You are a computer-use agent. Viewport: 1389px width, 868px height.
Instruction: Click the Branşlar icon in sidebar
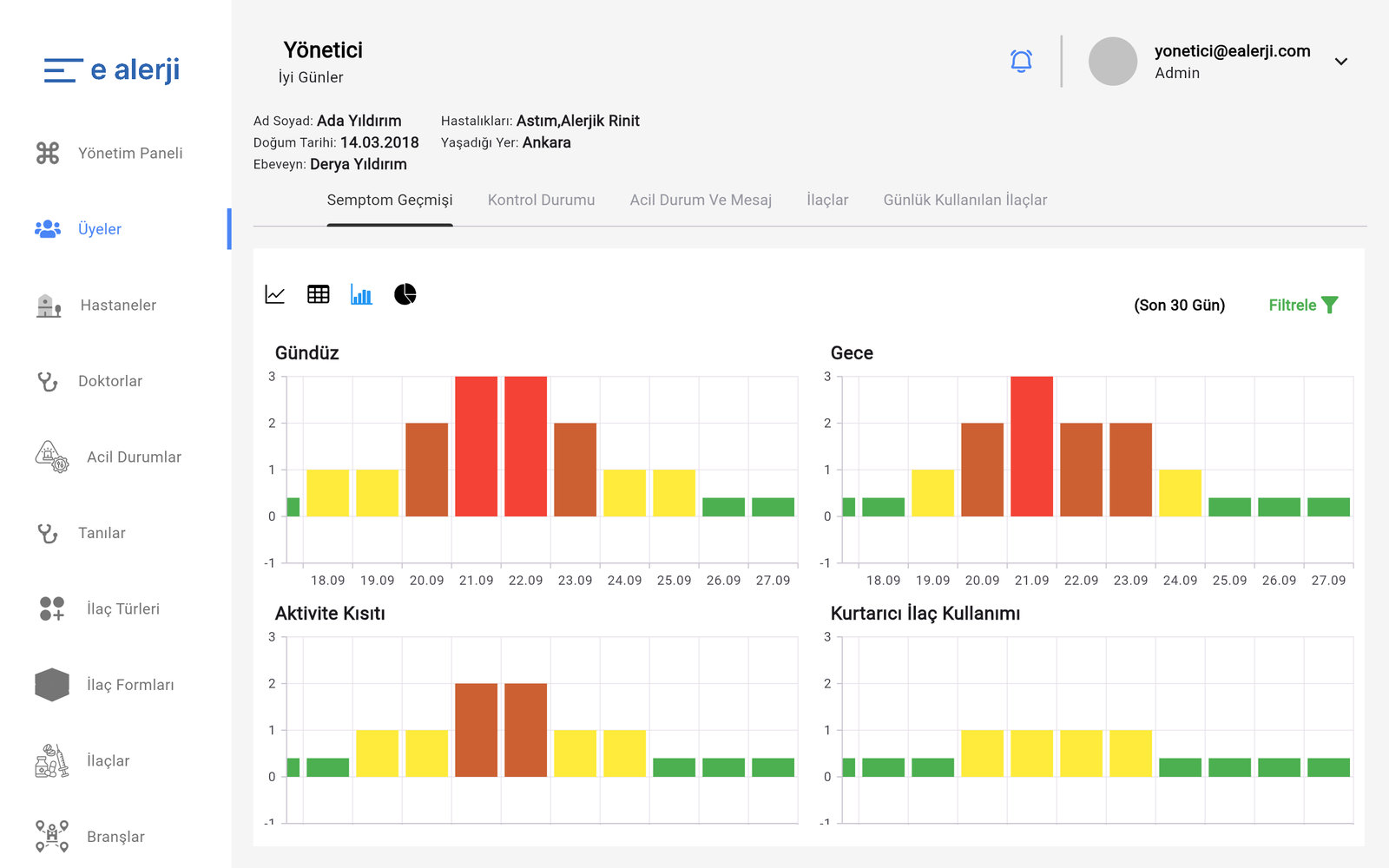(x=52, y=836)
